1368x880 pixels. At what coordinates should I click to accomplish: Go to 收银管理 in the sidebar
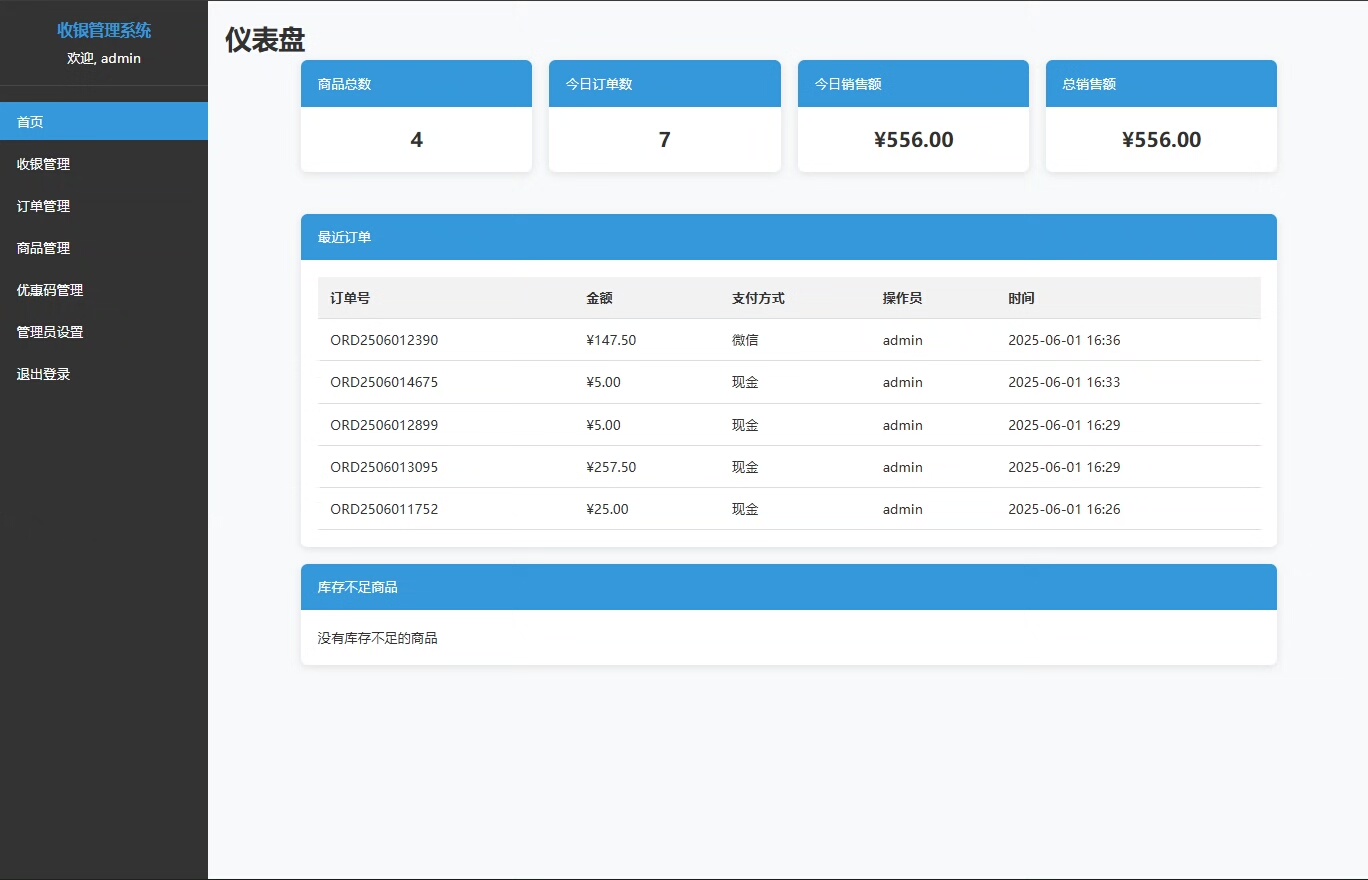(x=103, y=164)
